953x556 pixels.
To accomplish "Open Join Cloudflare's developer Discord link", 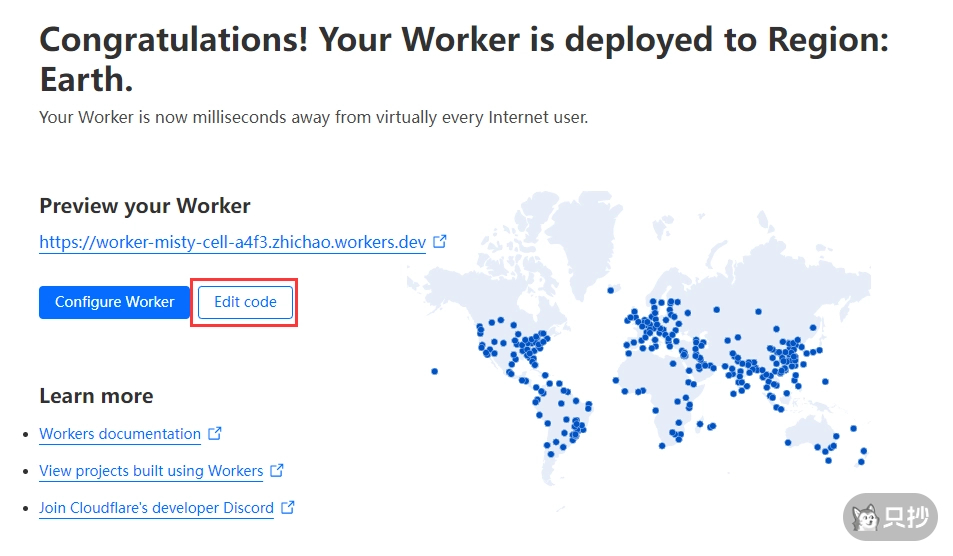I will pos(156,508).
